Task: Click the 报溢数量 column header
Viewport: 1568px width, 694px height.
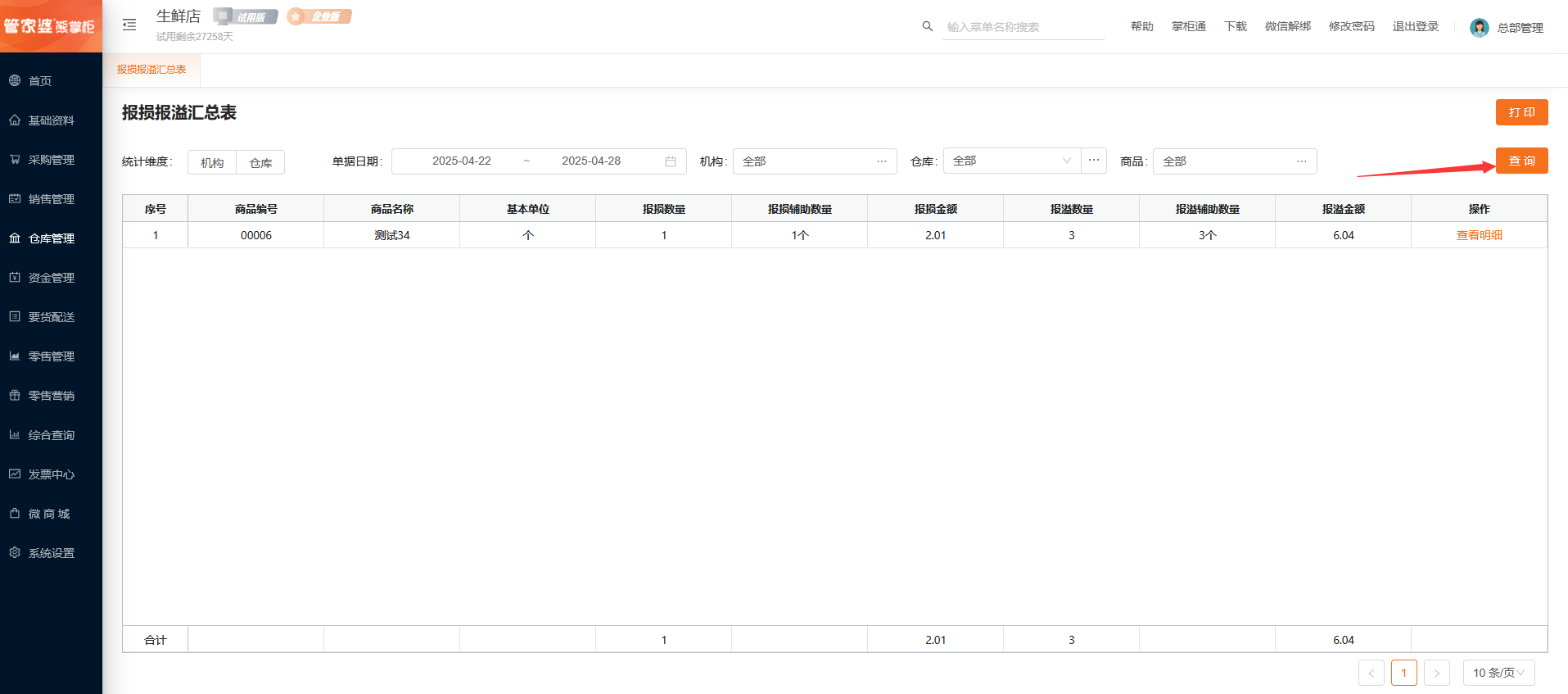Action: tap(1071, 209)
